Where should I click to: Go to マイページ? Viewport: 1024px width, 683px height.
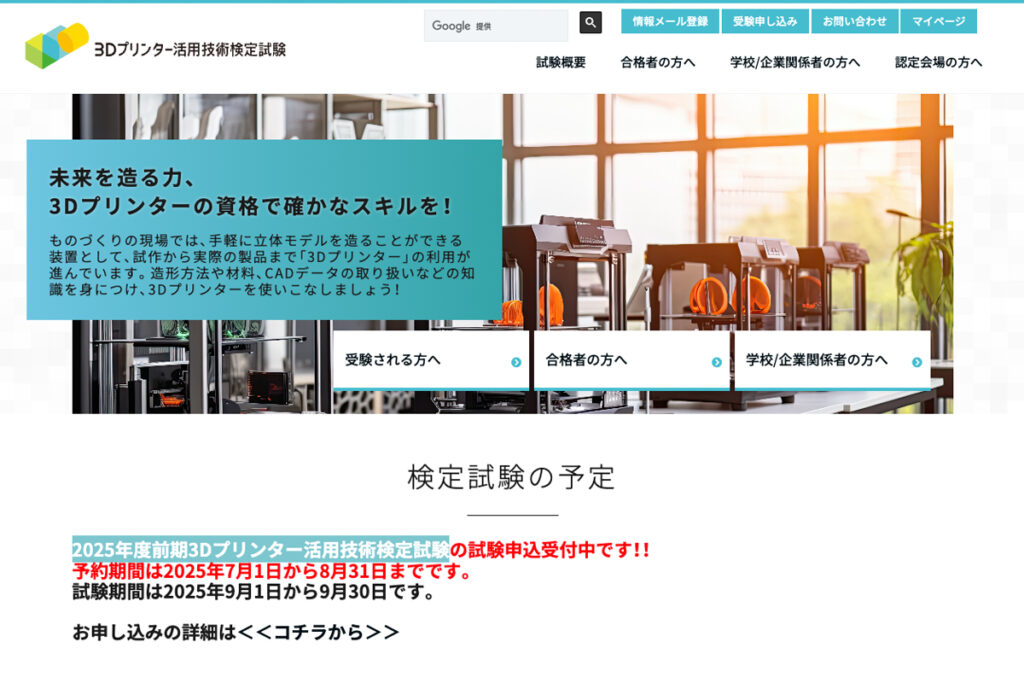[938, 21]
